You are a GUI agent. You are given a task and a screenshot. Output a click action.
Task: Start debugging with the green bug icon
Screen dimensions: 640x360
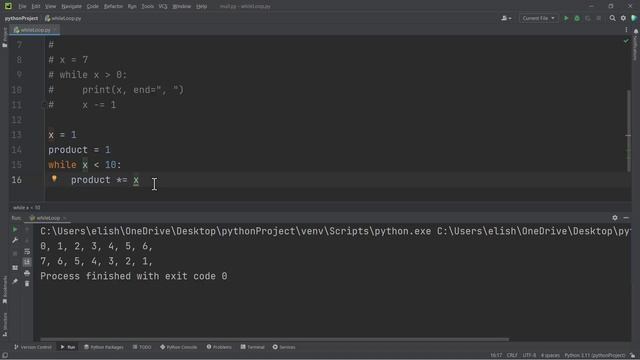(x=577, y=18)
